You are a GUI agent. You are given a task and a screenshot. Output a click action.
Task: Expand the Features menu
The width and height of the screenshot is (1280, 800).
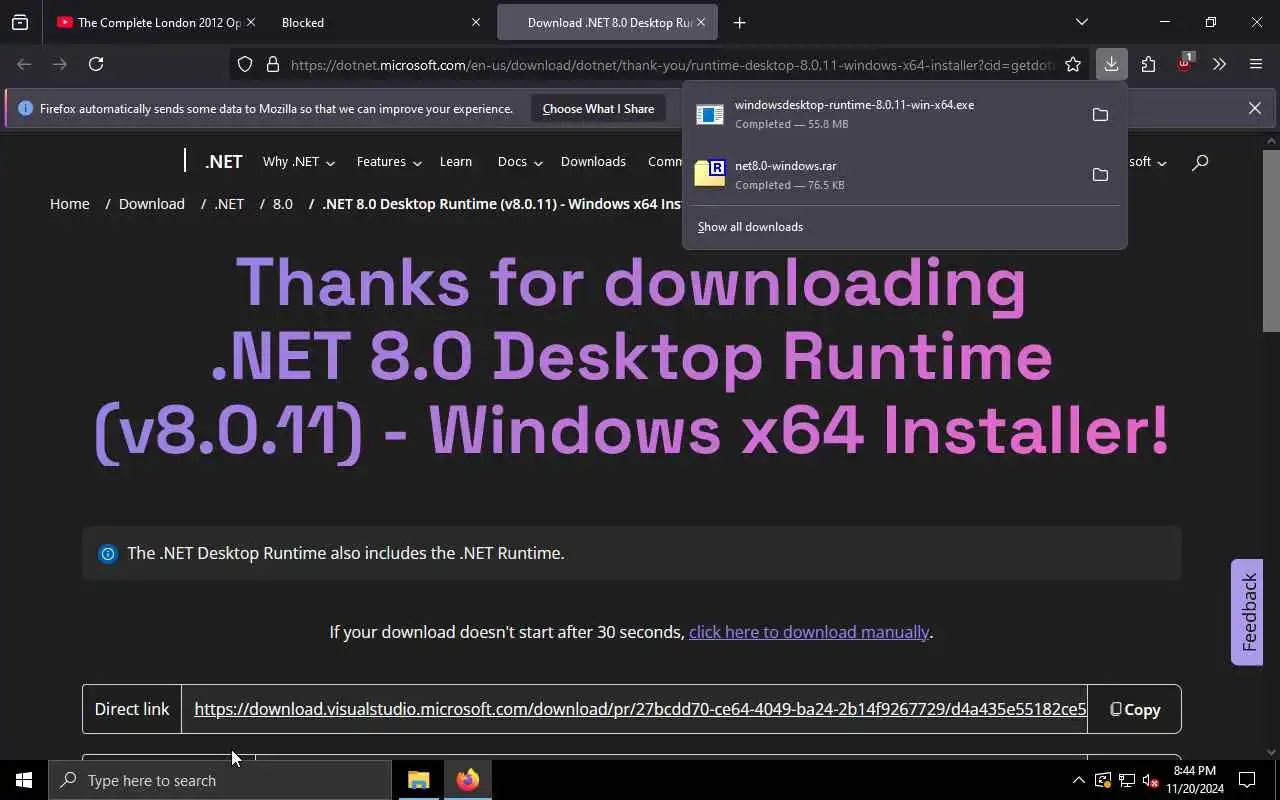coord(389,162)
